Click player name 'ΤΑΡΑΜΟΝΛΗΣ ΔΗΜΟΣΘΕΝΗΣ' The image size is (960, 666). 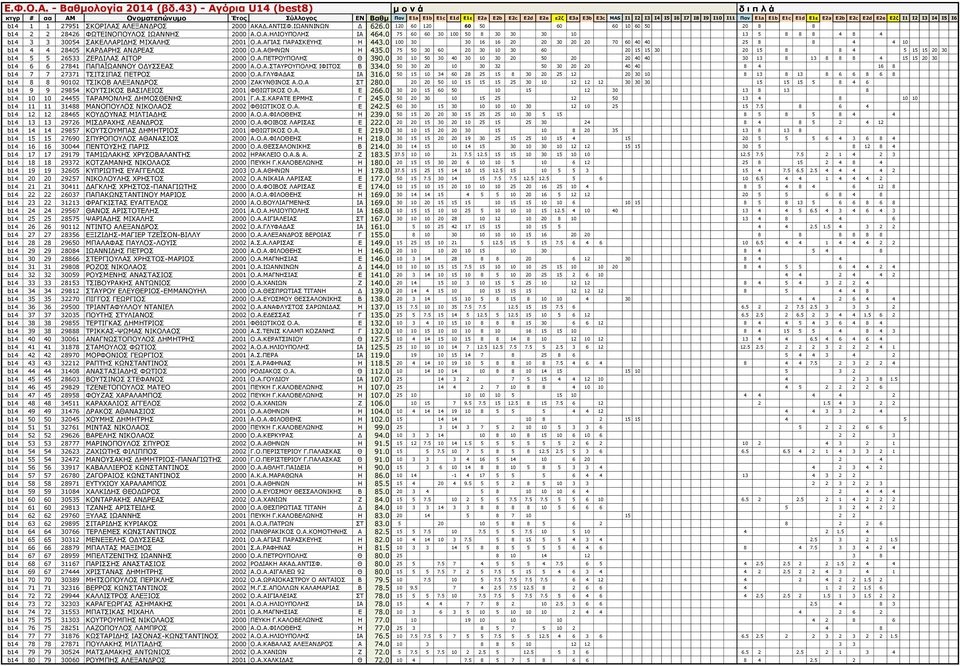pos(134,99)
